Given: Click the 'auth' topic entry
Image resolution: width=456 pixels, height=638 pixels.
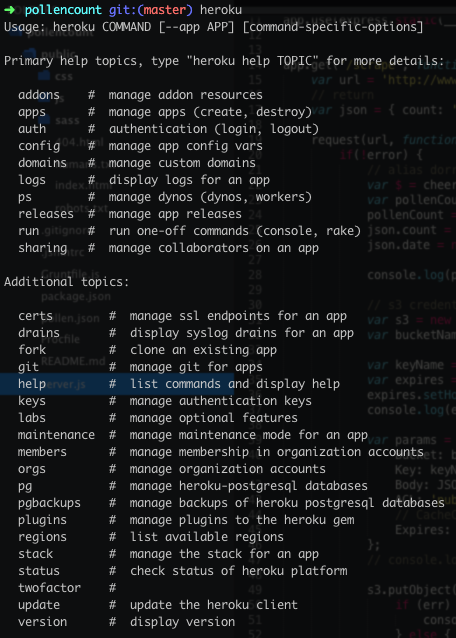Looking at the screenshot, I should [32, 129].
